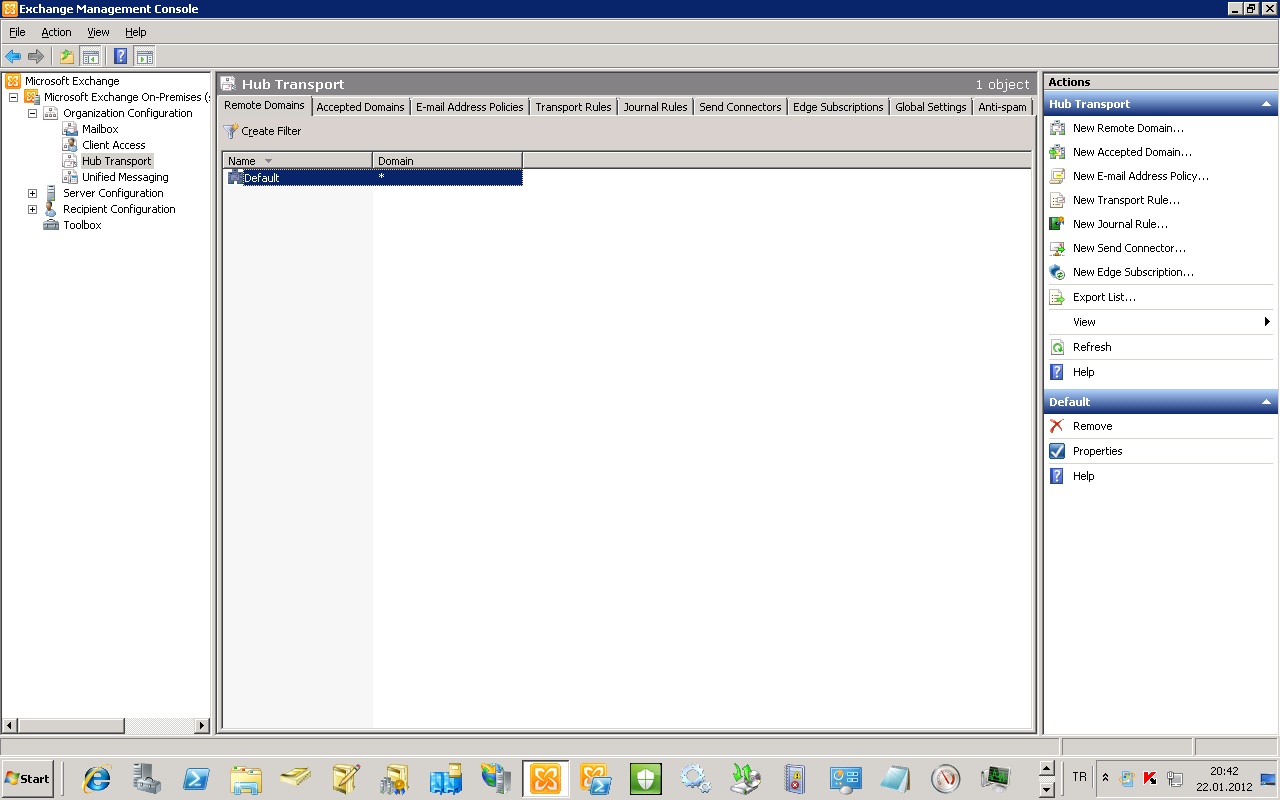Viewport: 1280px width, 800px height.
Task: Switch to the E-mail Address Policies tab
Action: 469,107
